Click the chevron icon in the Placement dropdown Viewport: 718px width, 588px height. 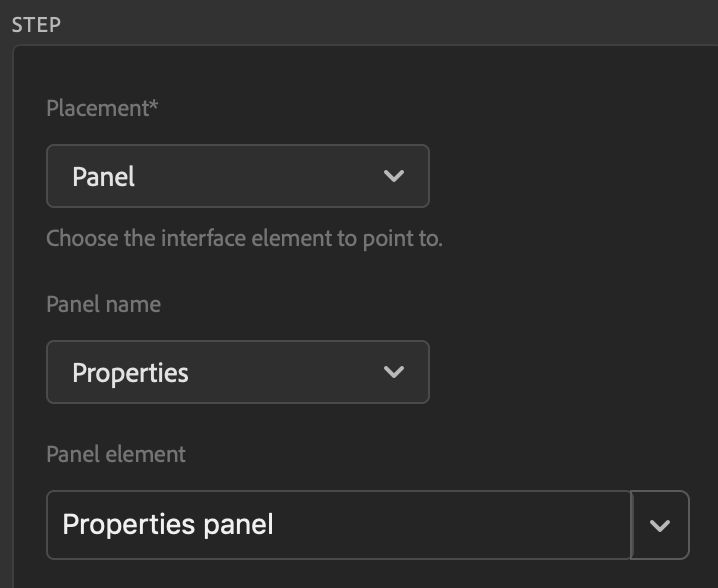point(394,176)
